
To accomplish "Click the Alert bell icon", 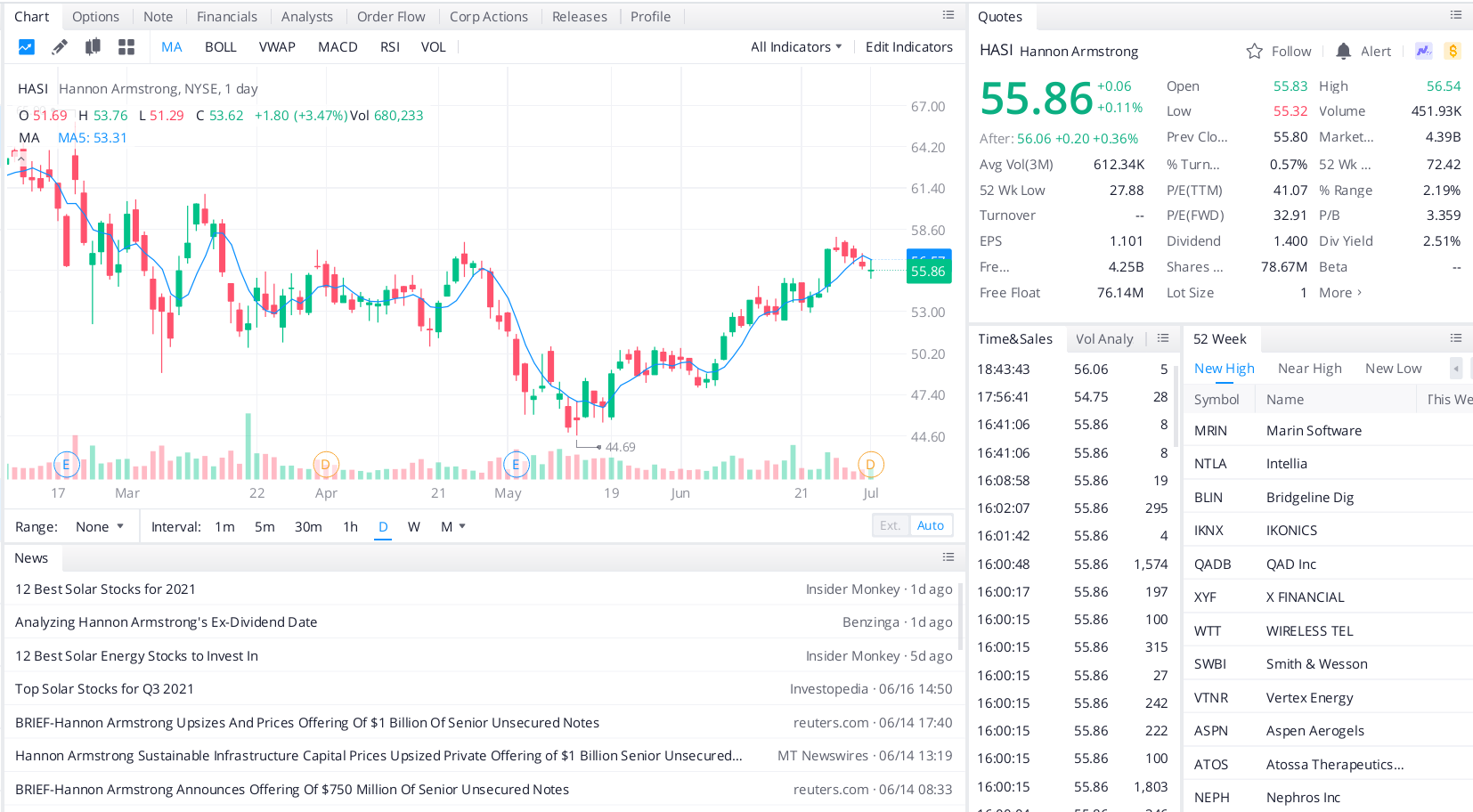I will (1344, 52).
